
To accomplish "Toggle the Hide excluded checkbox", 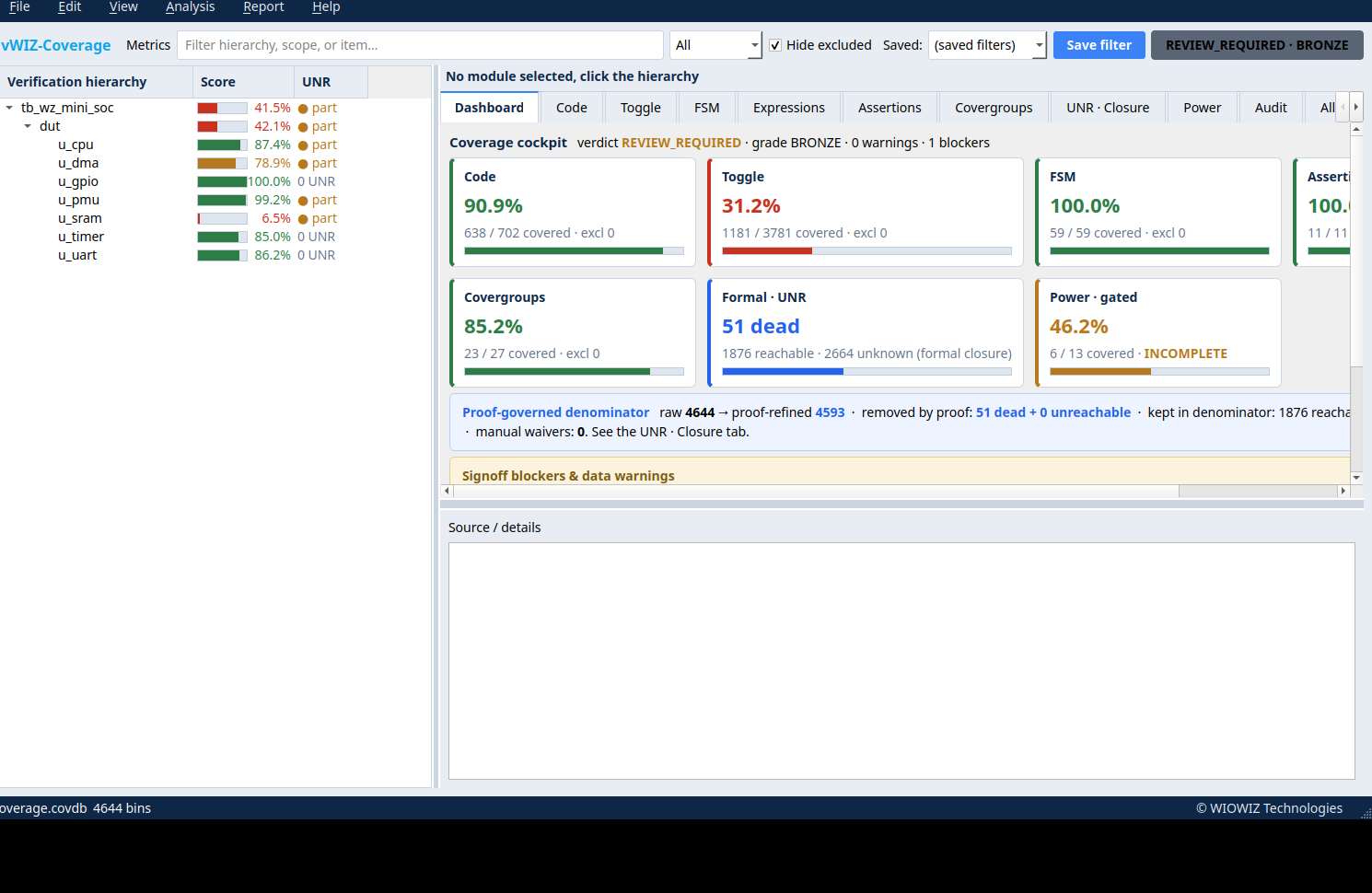I will tap(775, 45).
